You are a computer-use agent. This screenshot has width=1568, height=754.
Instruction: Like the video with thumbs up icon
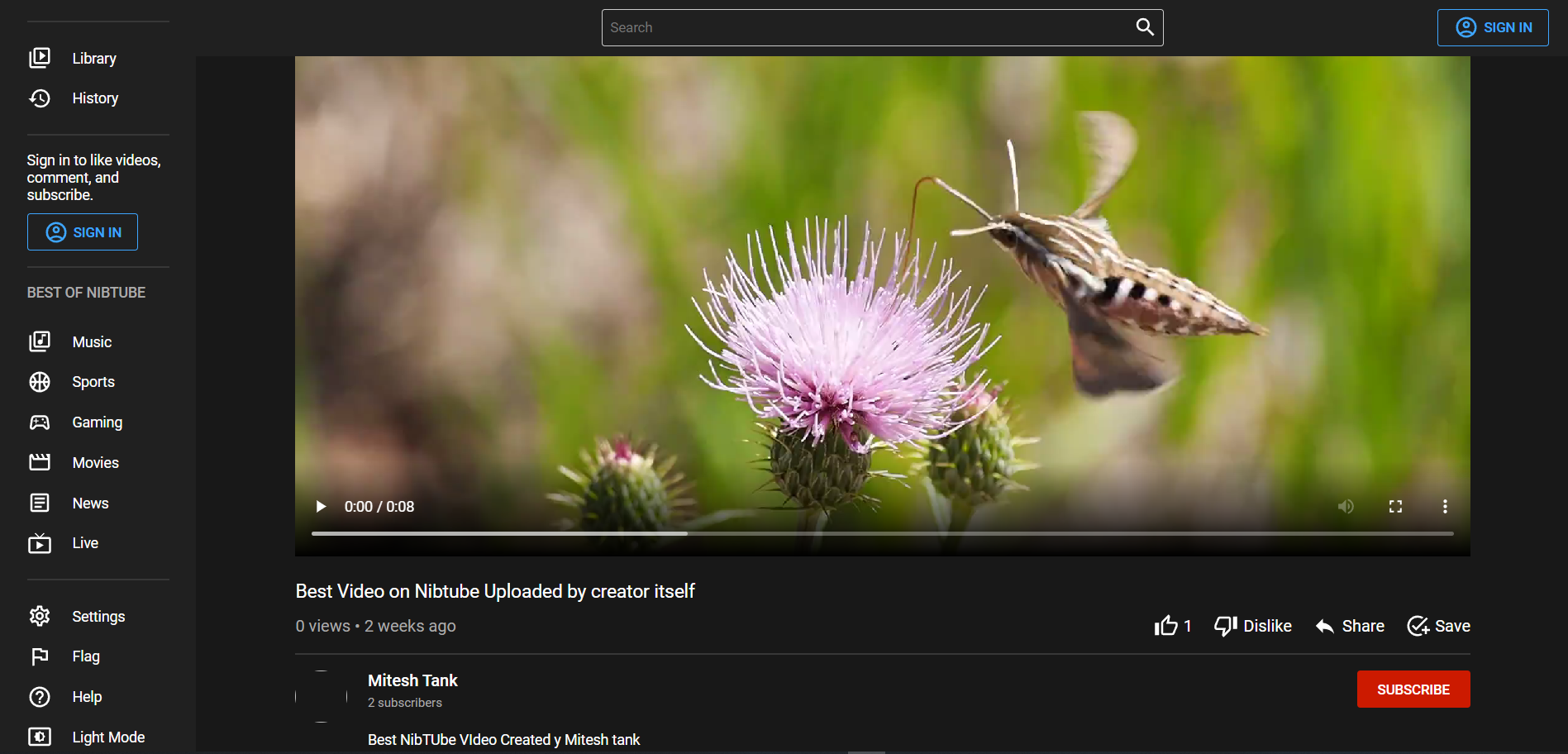1166,626
